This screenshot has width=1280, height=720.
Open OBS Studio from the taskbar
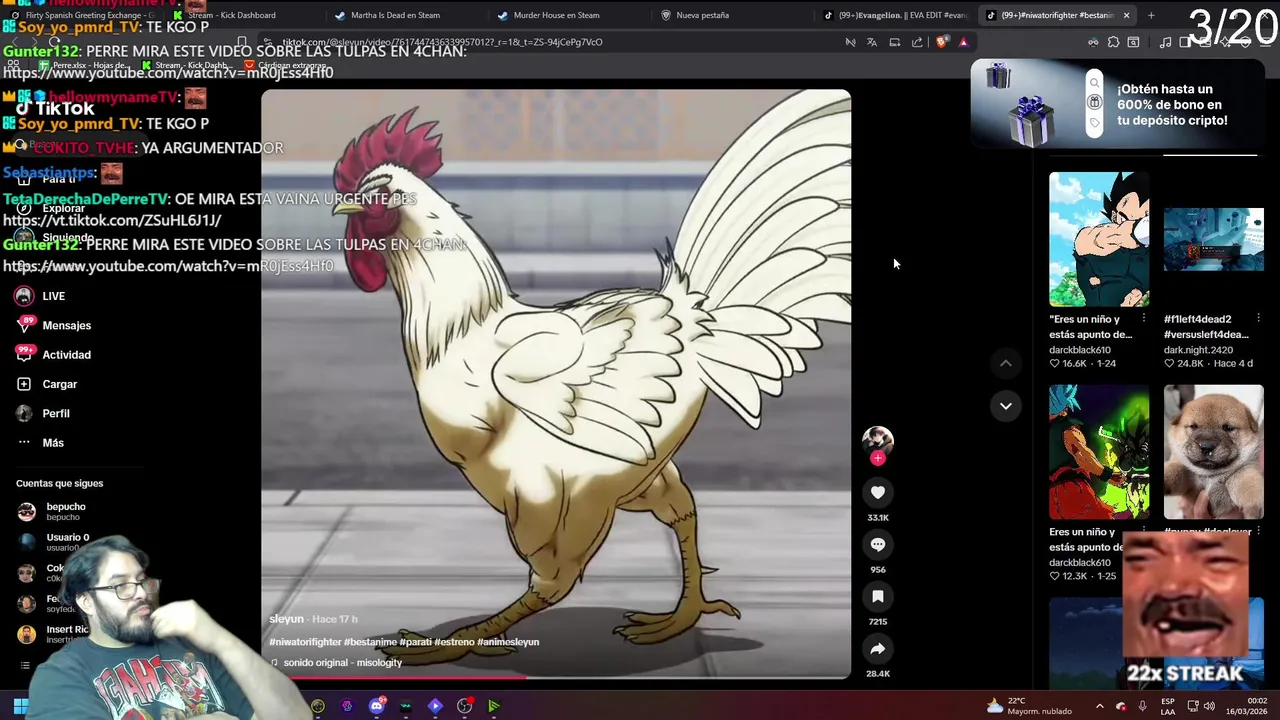464,706
